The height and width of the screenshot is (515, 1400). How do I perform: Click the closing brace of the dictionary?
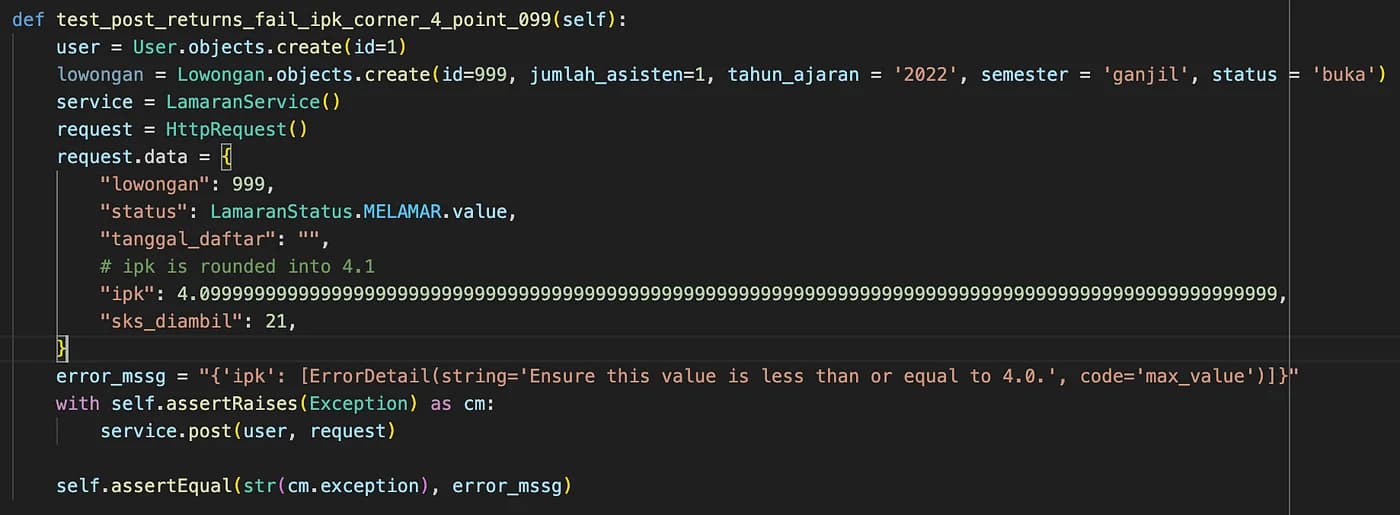(x=62, y=348)
